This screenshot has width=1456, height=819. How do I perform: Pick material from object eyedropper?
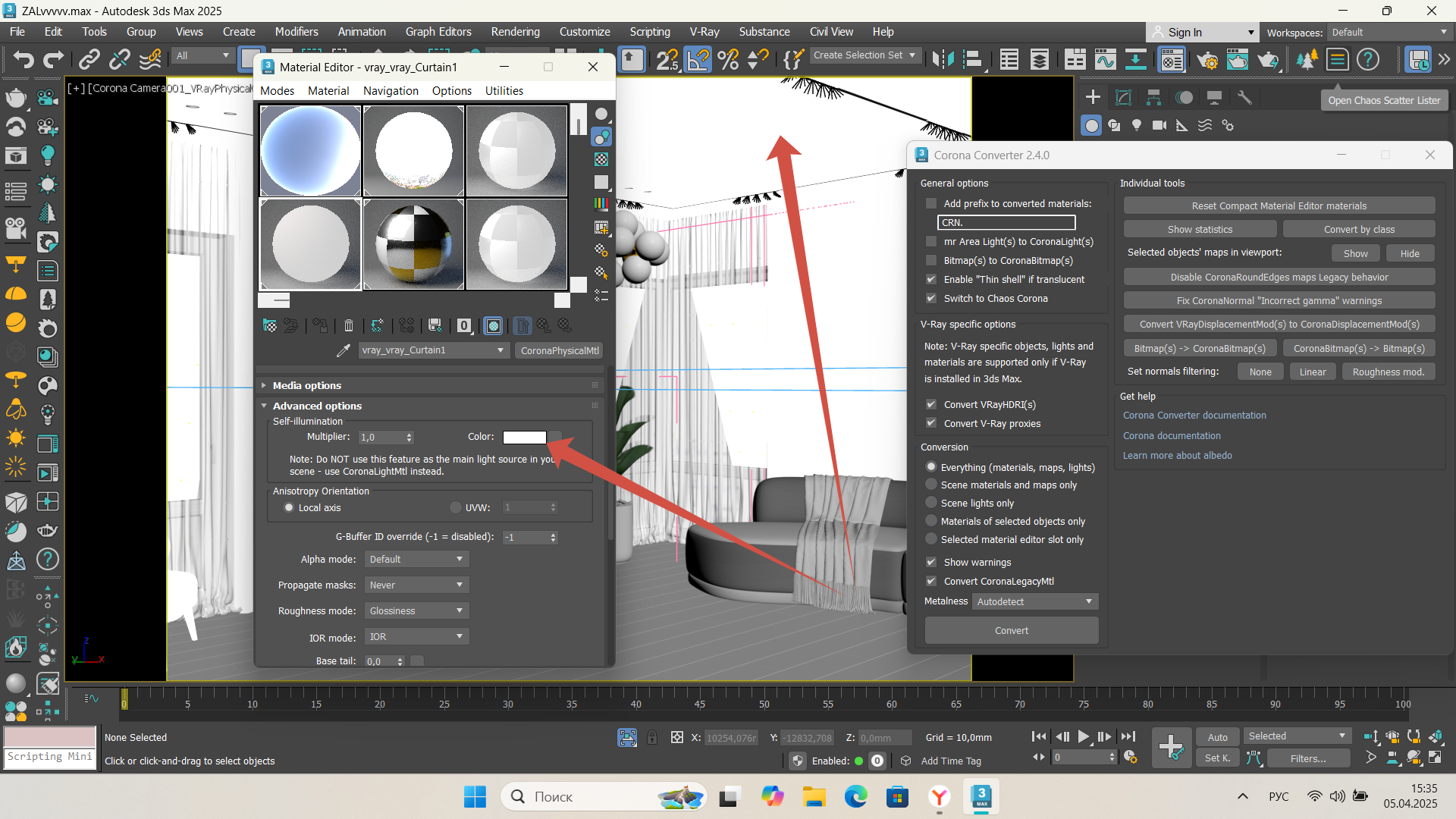[344, 350]
